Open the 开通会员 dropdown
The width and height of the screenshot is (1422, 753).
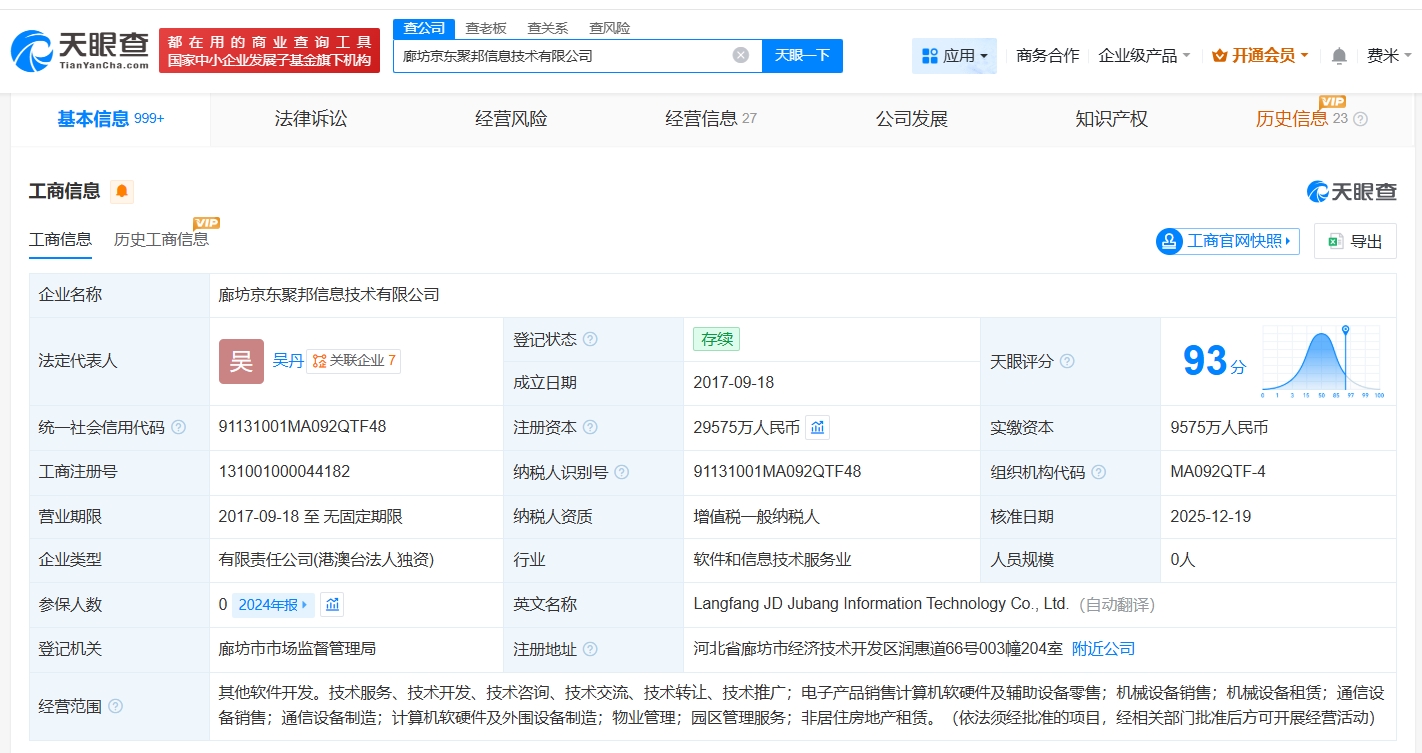tap(1260, 56)
